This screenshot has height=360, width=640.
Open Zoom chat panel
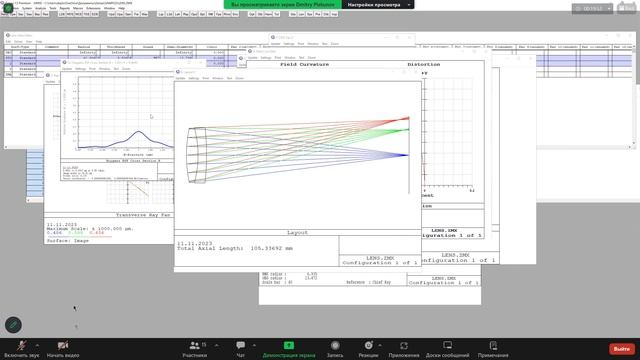pos(240,349)
